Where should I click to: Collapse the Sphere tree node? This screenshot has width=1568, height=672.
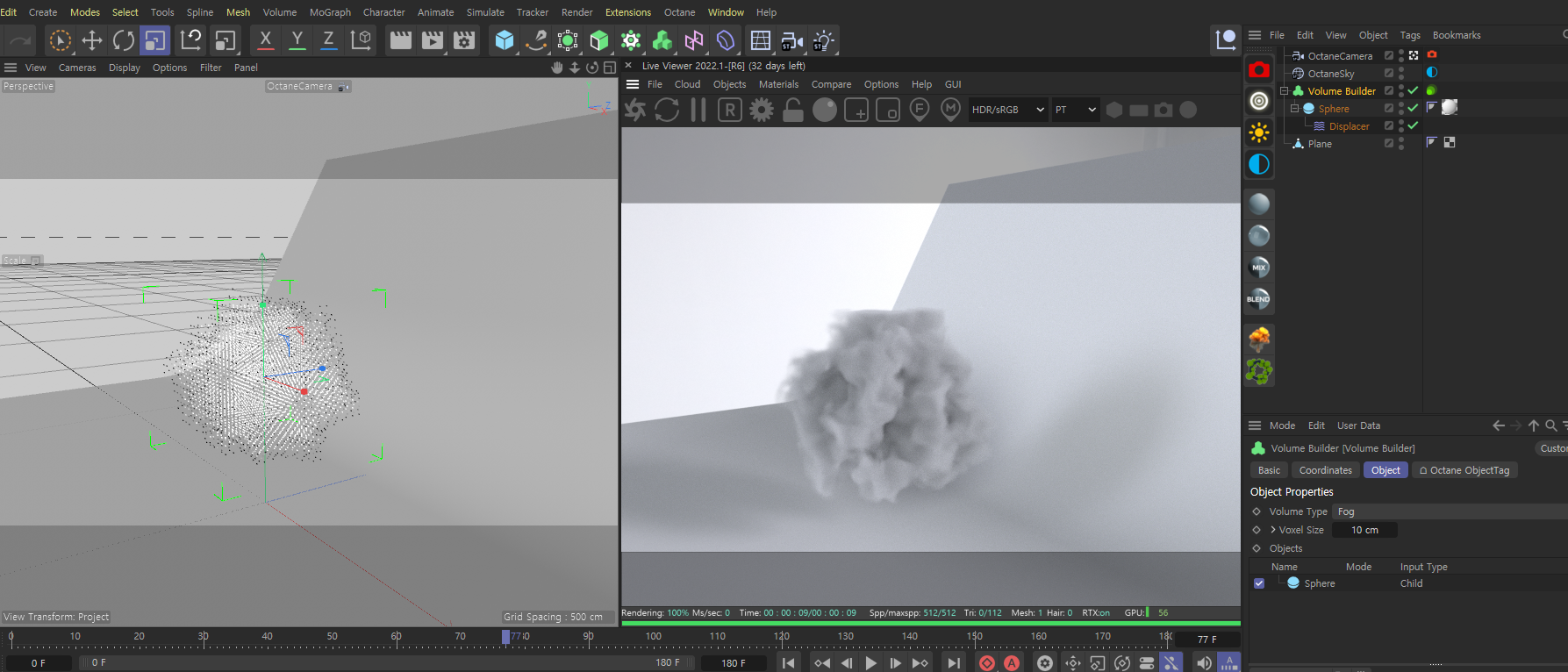pyautogui.click(x=1294, y=108)
